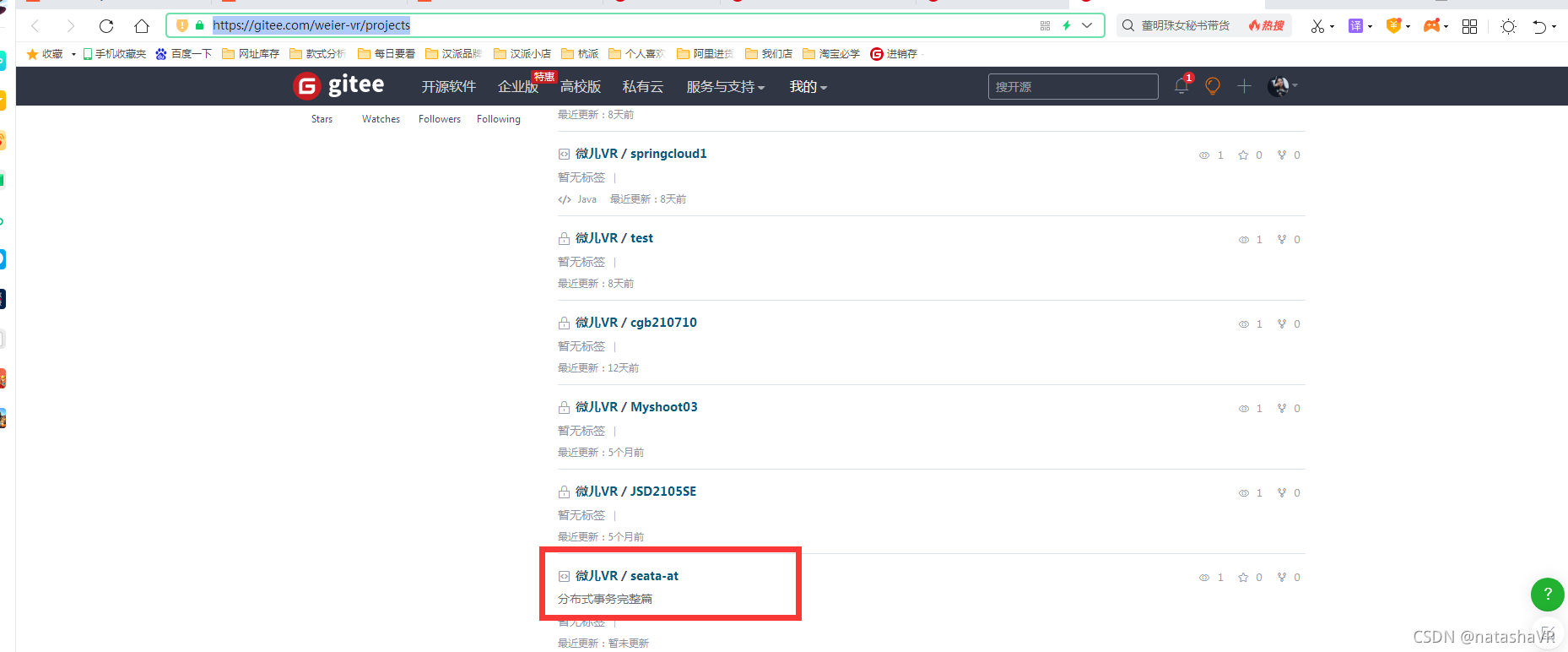
Task: Open the user avatar menu
Action: (x=1282, y=85)
